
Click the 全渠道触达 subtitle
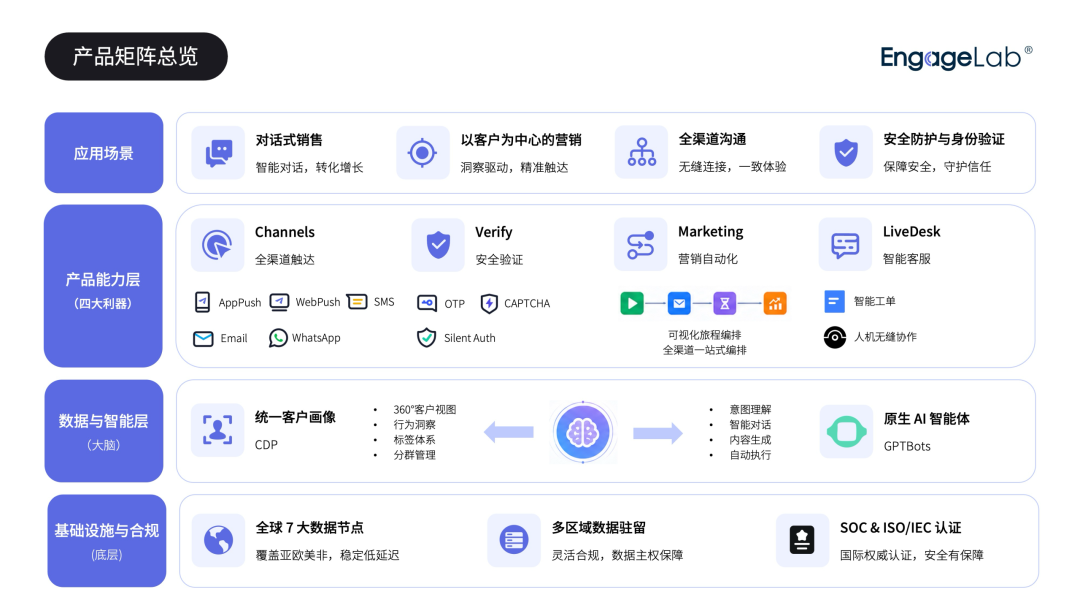[x=284, y=260]
